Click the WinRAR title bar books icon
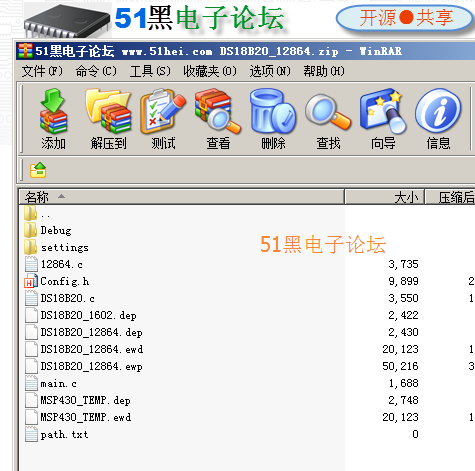The height and width of the screenshot is (471, 475). point(25,51)
